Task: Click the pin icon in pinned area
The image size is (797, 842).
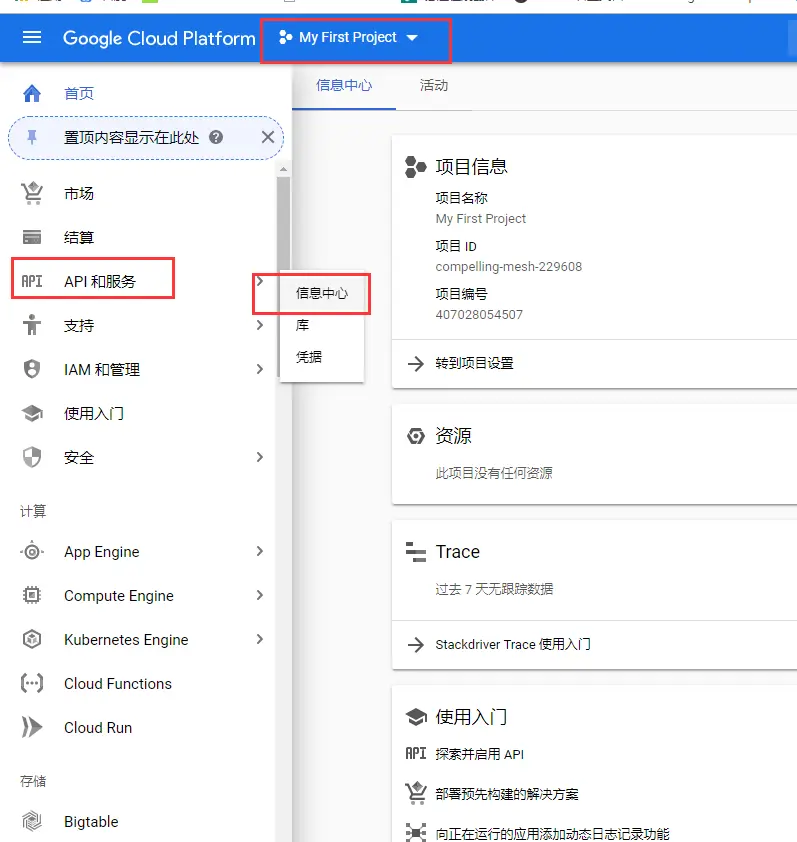Action: (x=32, y=137)
